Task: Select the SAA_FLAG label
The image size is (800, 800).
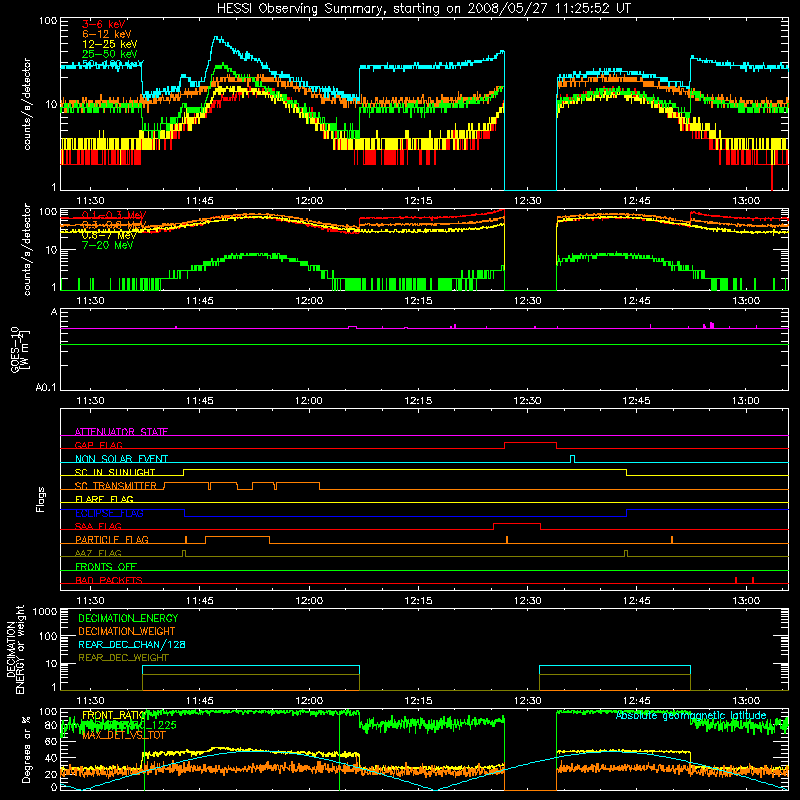Action: click(98, 526)
